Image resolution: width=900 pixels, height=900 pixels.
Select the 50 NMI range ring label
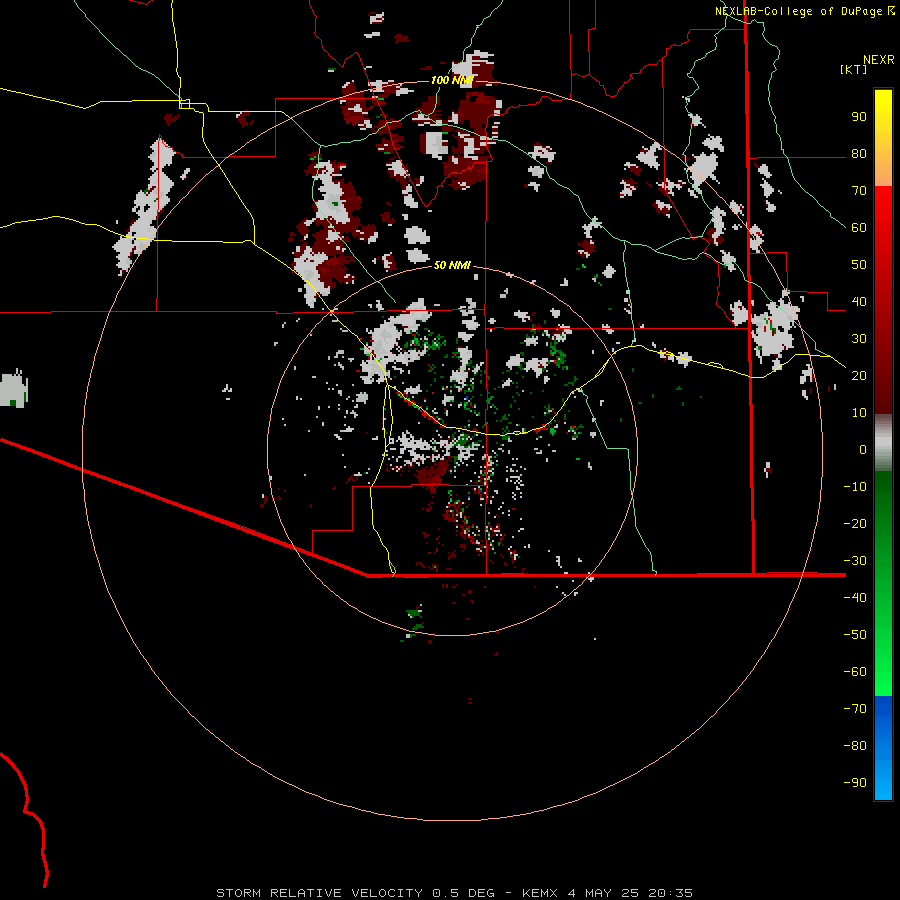(452, 265)
